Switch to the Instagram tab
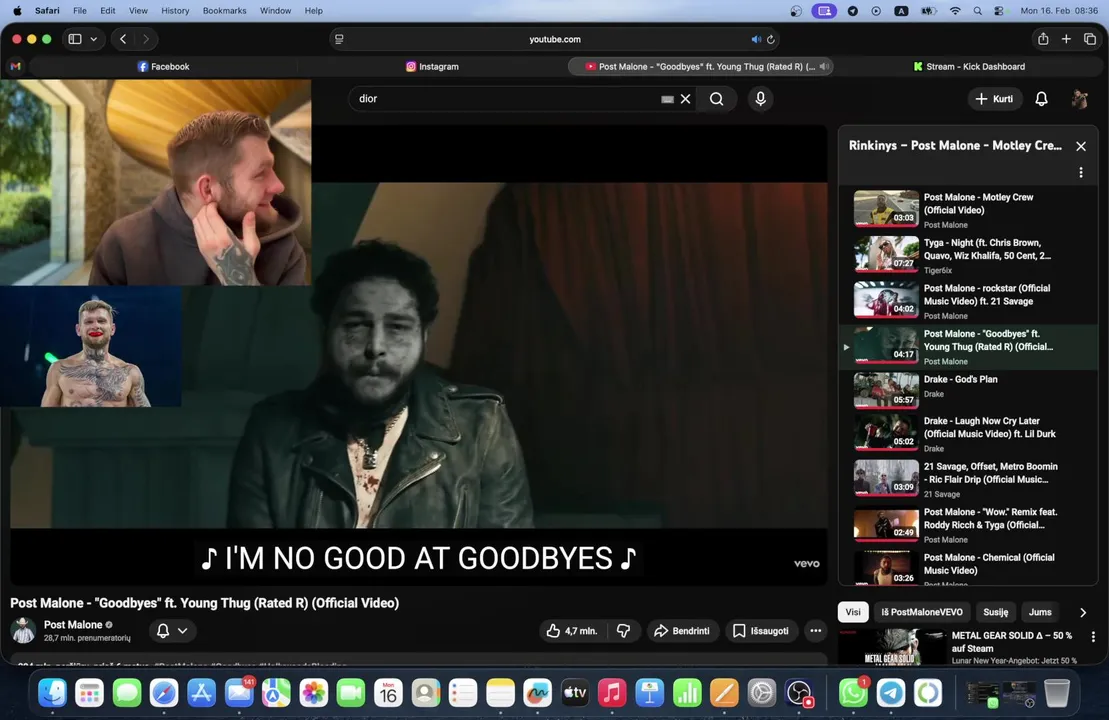Image resolution: width=1109 pixels, height=720 pixels. tap(432, 66)
